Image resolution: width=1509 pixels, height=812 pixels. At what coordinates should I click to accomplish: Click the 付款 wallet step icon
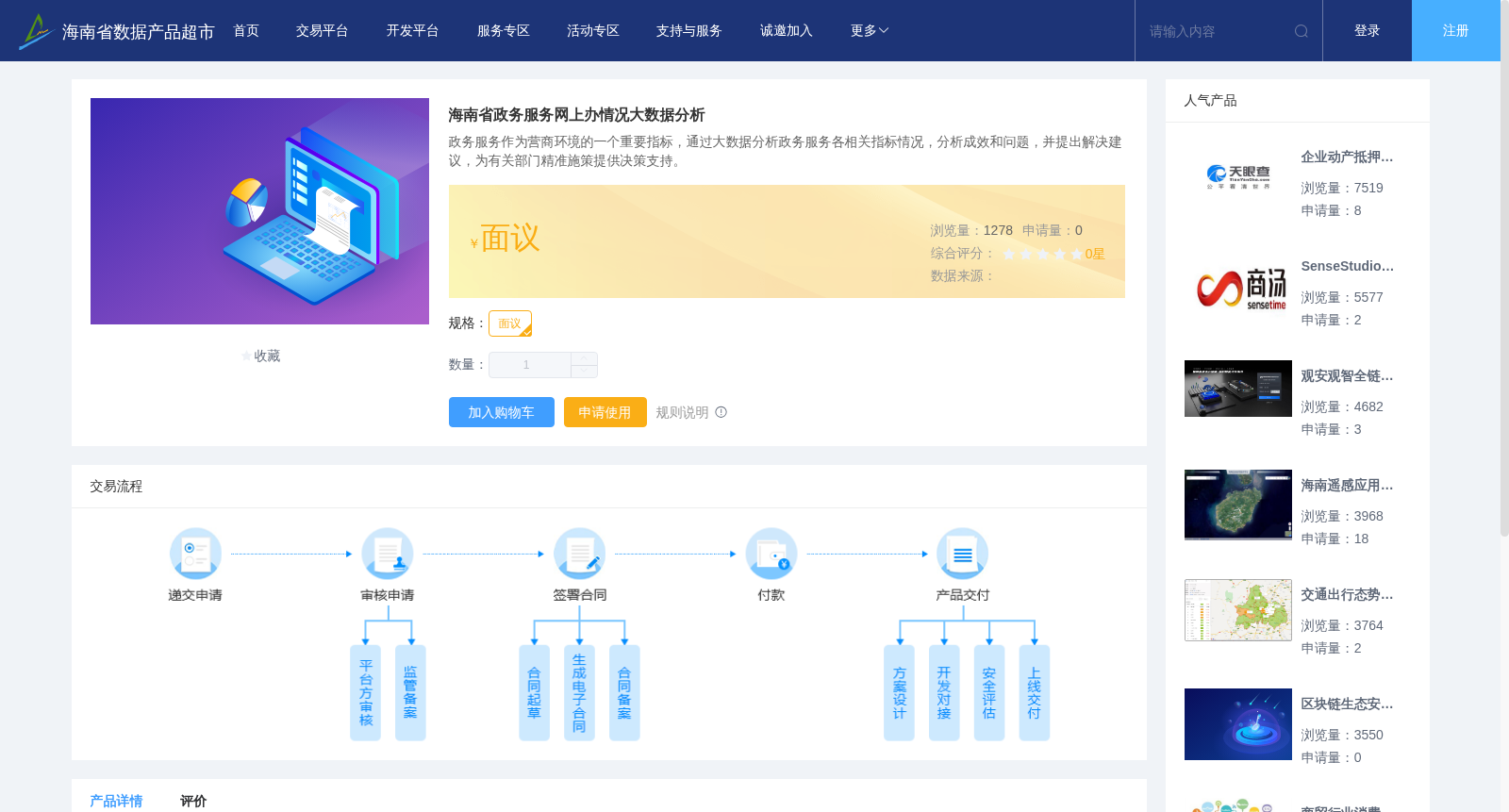771,554
